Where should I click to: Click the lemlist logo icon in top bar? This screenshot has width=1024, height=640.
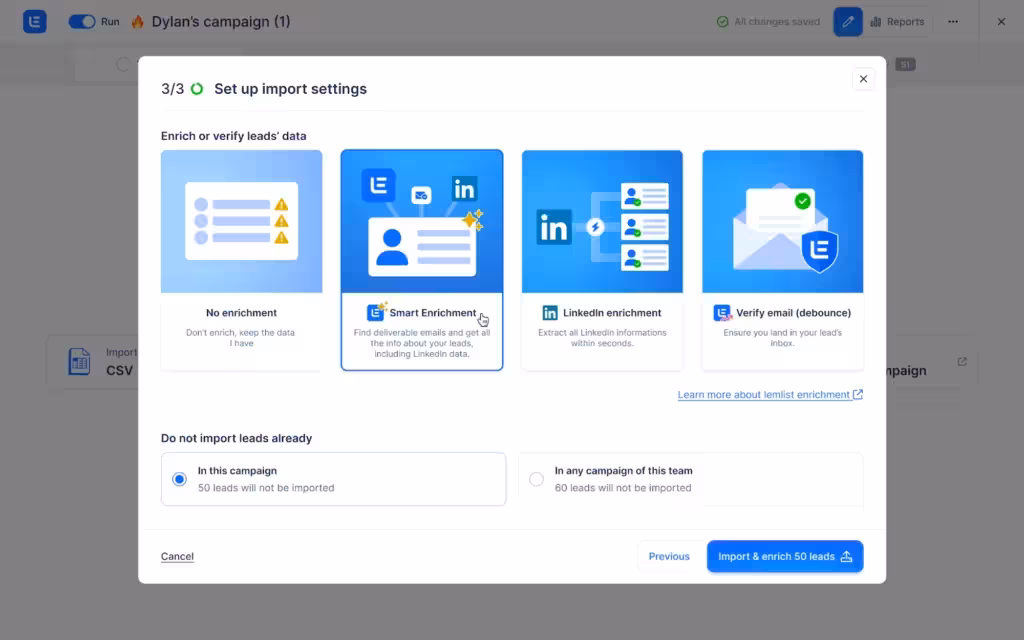point(35,22)
